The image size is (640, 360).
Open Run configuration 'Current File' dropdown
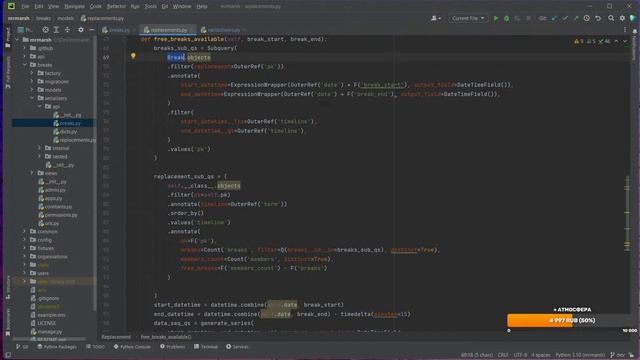pyautogui.click(x=468, y=18)
